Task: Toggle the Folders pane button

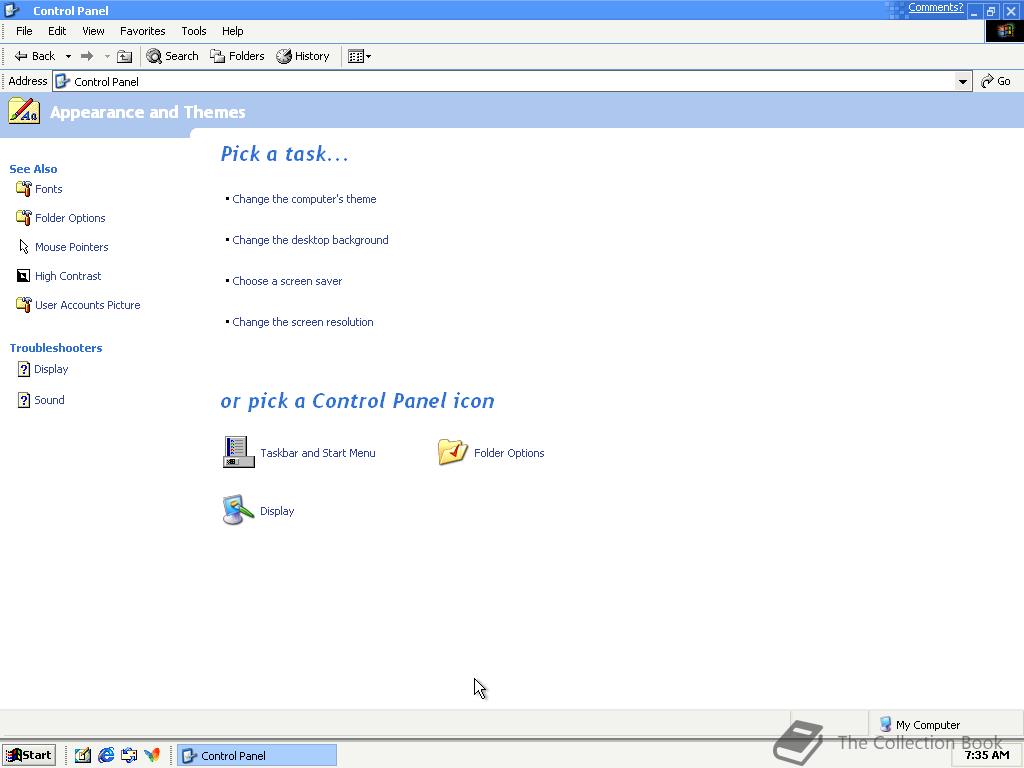Action: pyautogui.click(x=237, y=56)
